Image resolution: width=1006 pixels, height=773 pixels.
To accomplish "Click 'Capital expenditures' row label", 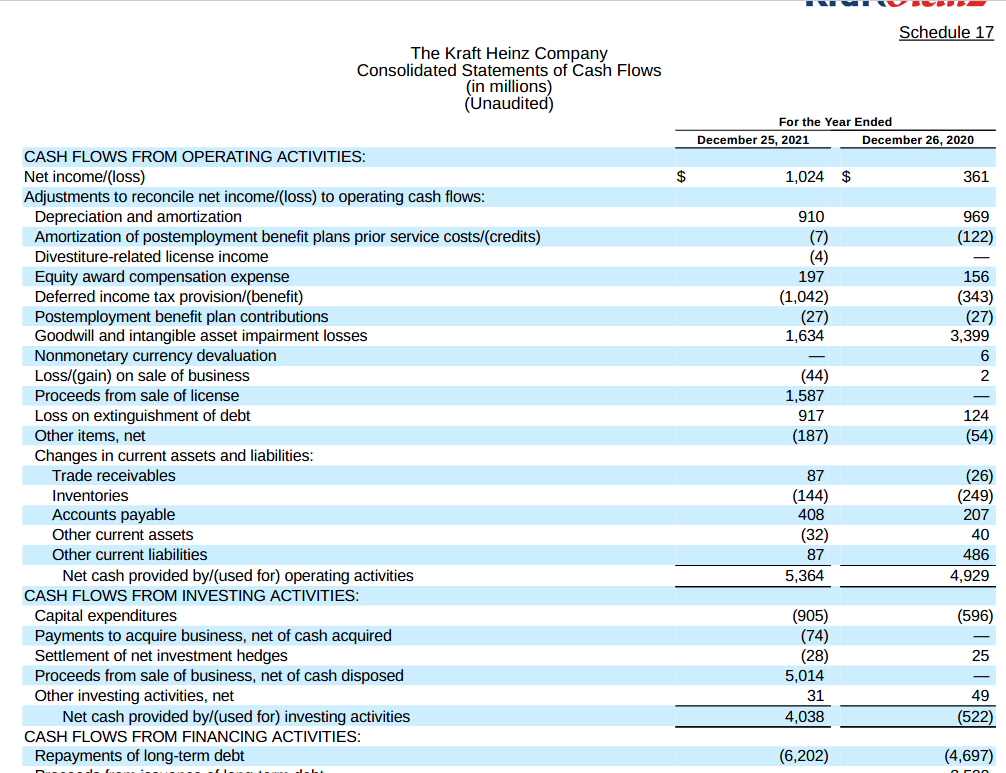I will 106,615.
